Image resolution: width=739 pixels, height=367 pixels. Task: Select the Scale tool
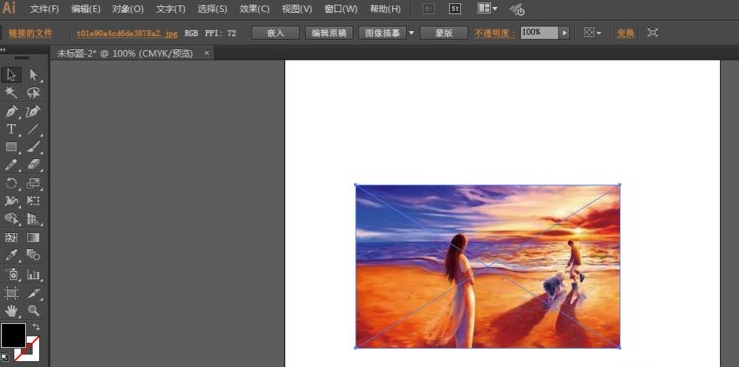33,183
